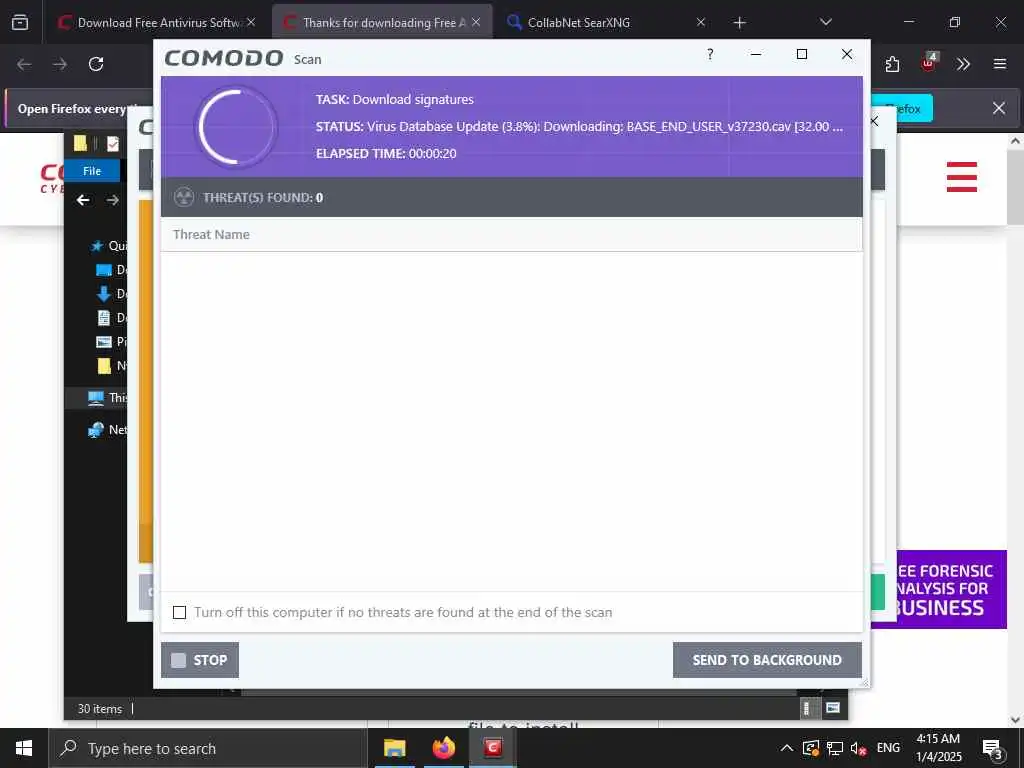
Task: Open Windows Start menu
Action: (24, 748)
